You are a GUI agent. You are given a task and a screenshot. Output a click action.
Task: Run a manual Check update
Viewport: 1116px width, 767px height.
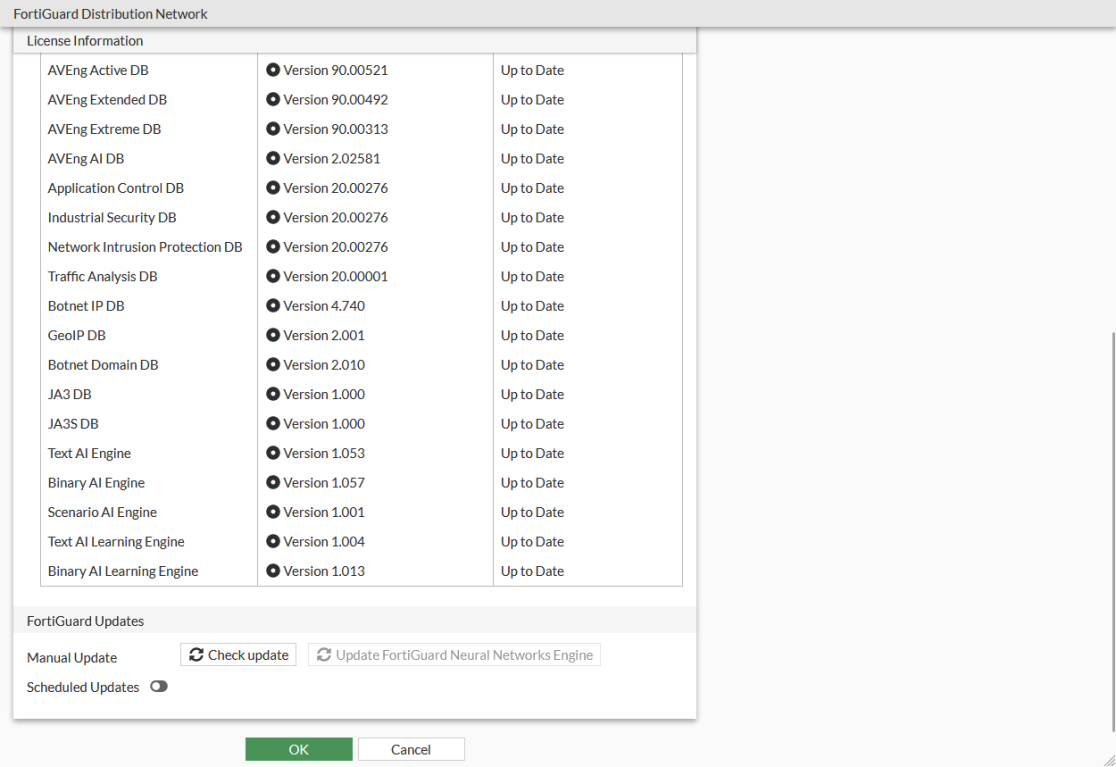[x=238, y=654]
